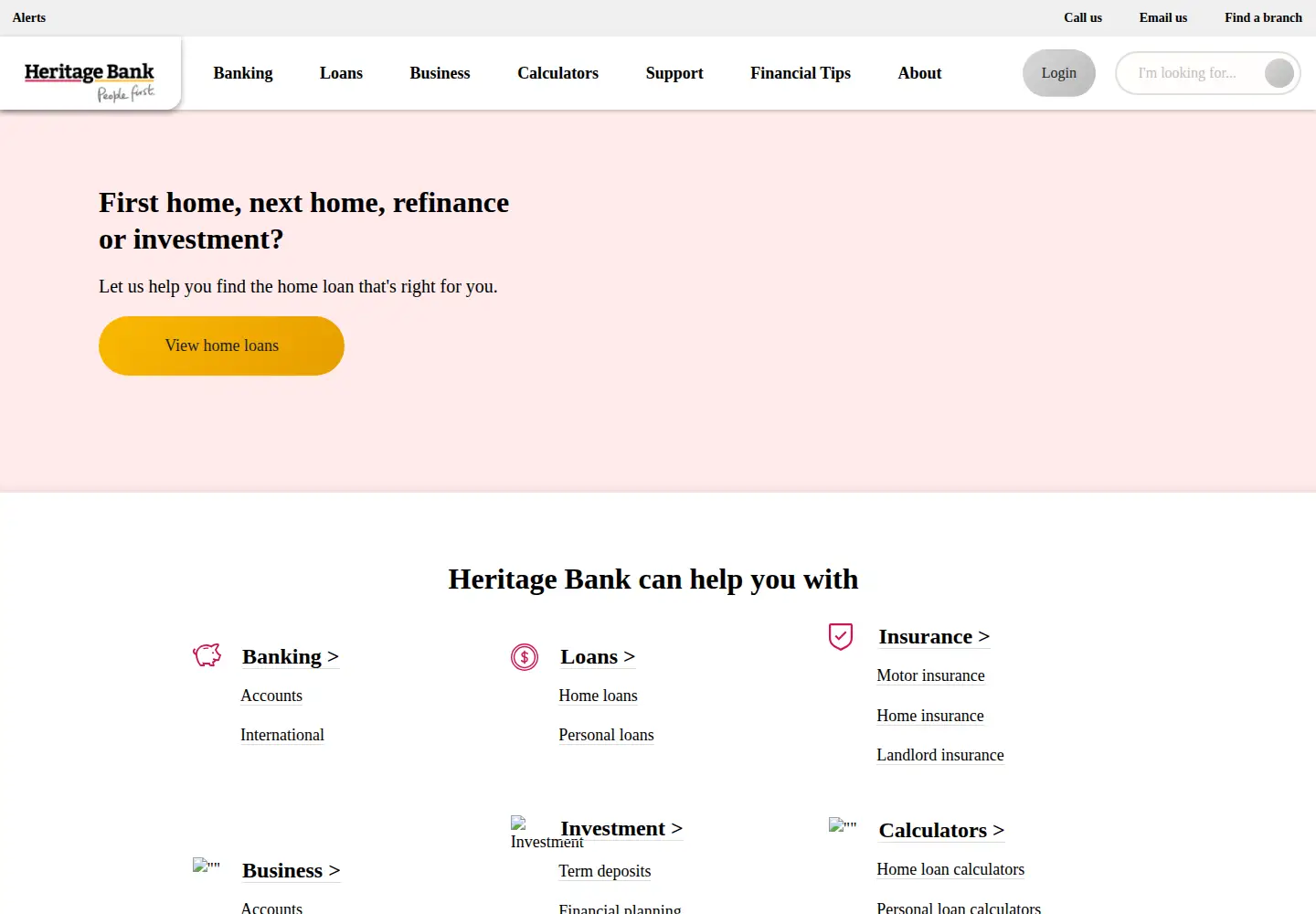The image size is (1316, 914).
Task: Open the Business navigation menu
Action: tap(440, 73)
